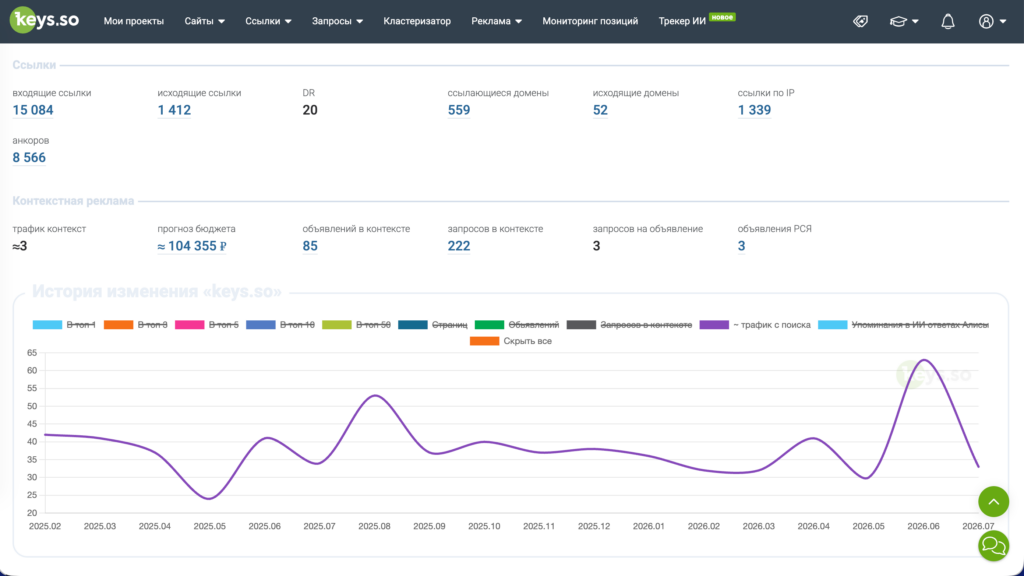Click трафик контекст value ≈3
This screenshot has height=576, width=1024.
(x=20, y=246)
